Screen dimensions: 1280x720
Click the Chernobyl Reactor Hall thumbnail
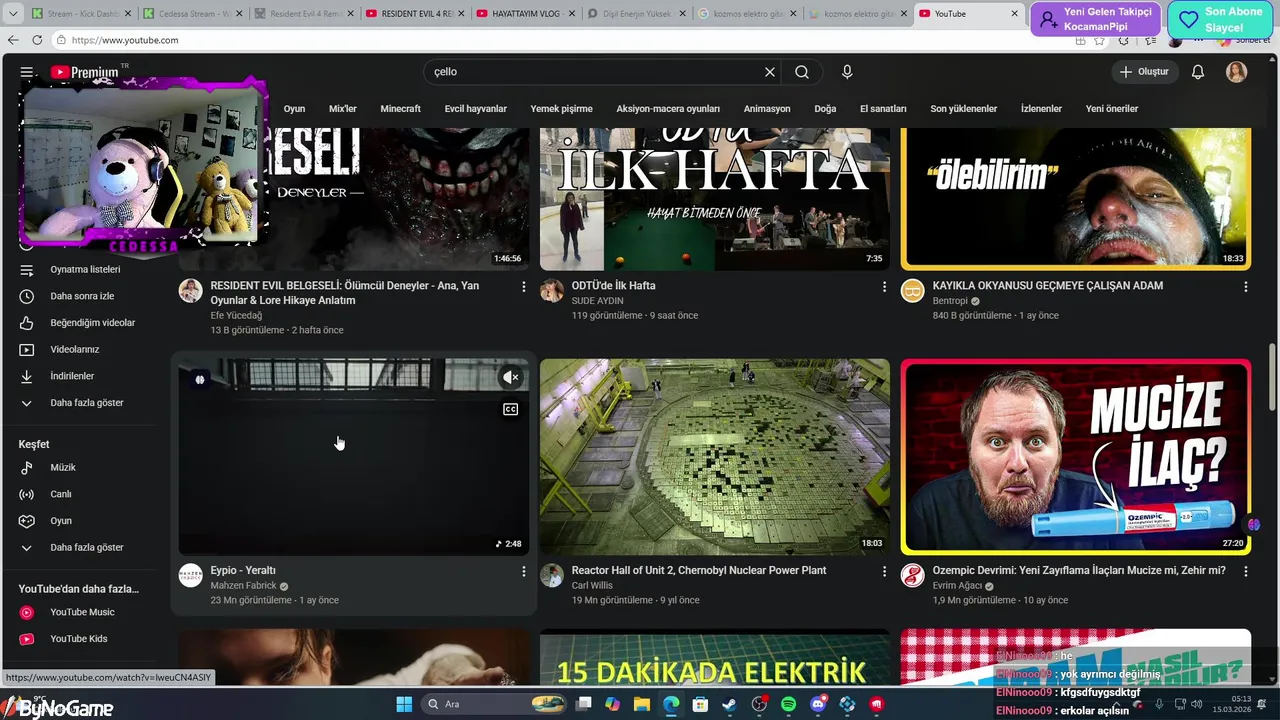[x=715, y=457]
